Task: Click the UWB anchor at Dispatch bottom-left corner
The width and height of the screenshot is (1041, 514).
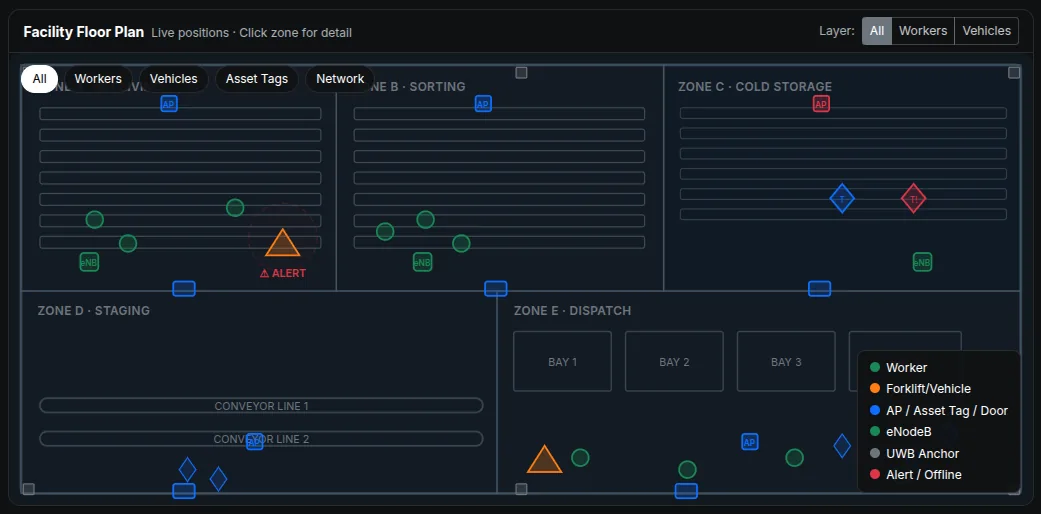Action: 522,489
